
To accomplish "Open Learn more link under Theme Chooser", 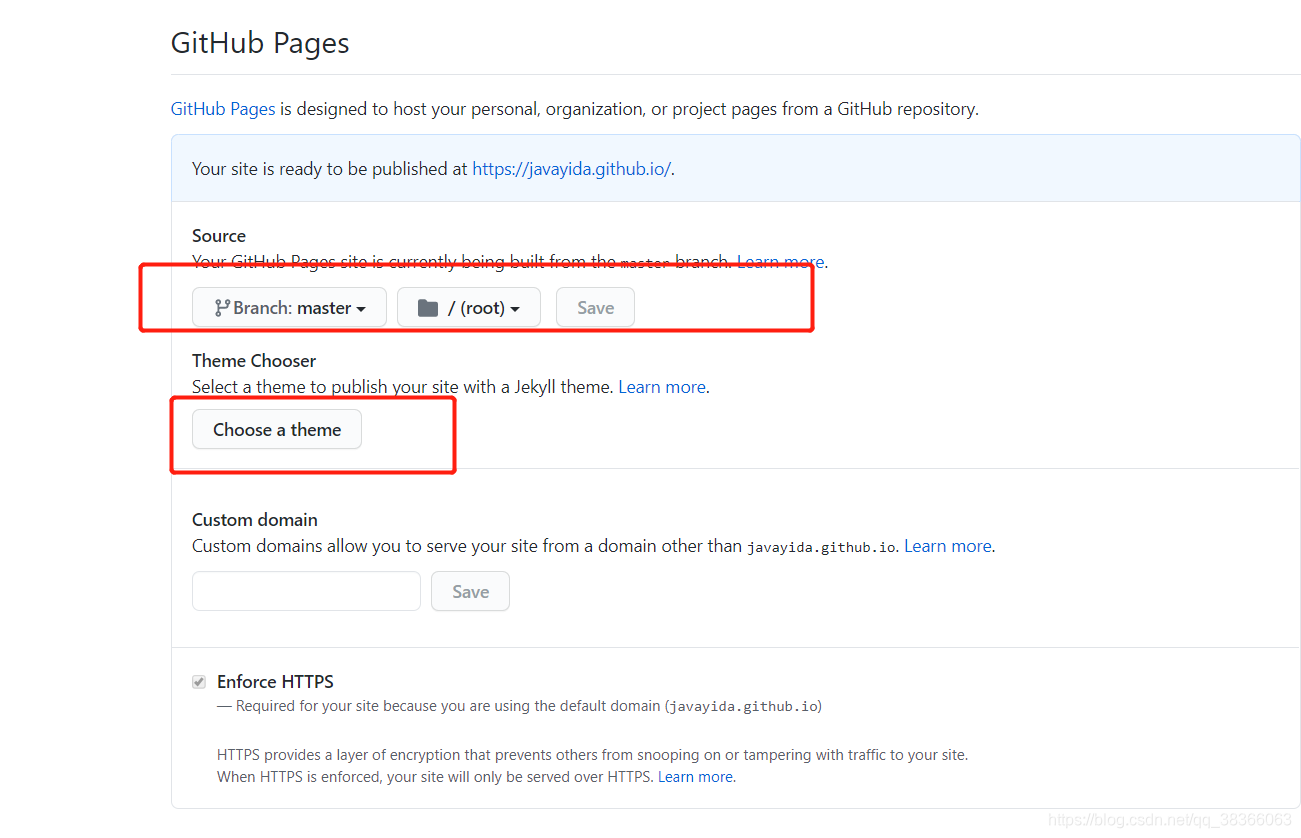I will click(662, 387).
